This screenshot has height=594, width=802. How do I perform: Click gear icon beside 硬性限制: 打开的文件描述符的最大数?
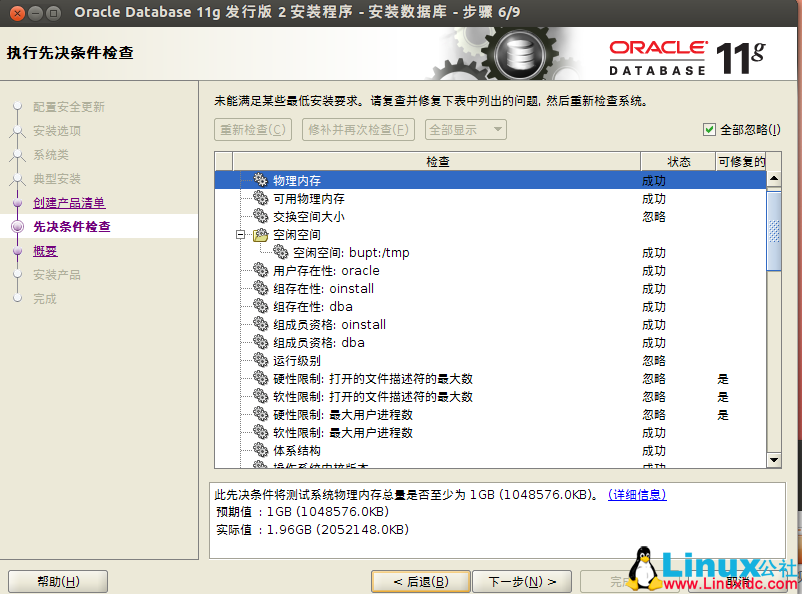pyautogui.click(x=260, y=378)
